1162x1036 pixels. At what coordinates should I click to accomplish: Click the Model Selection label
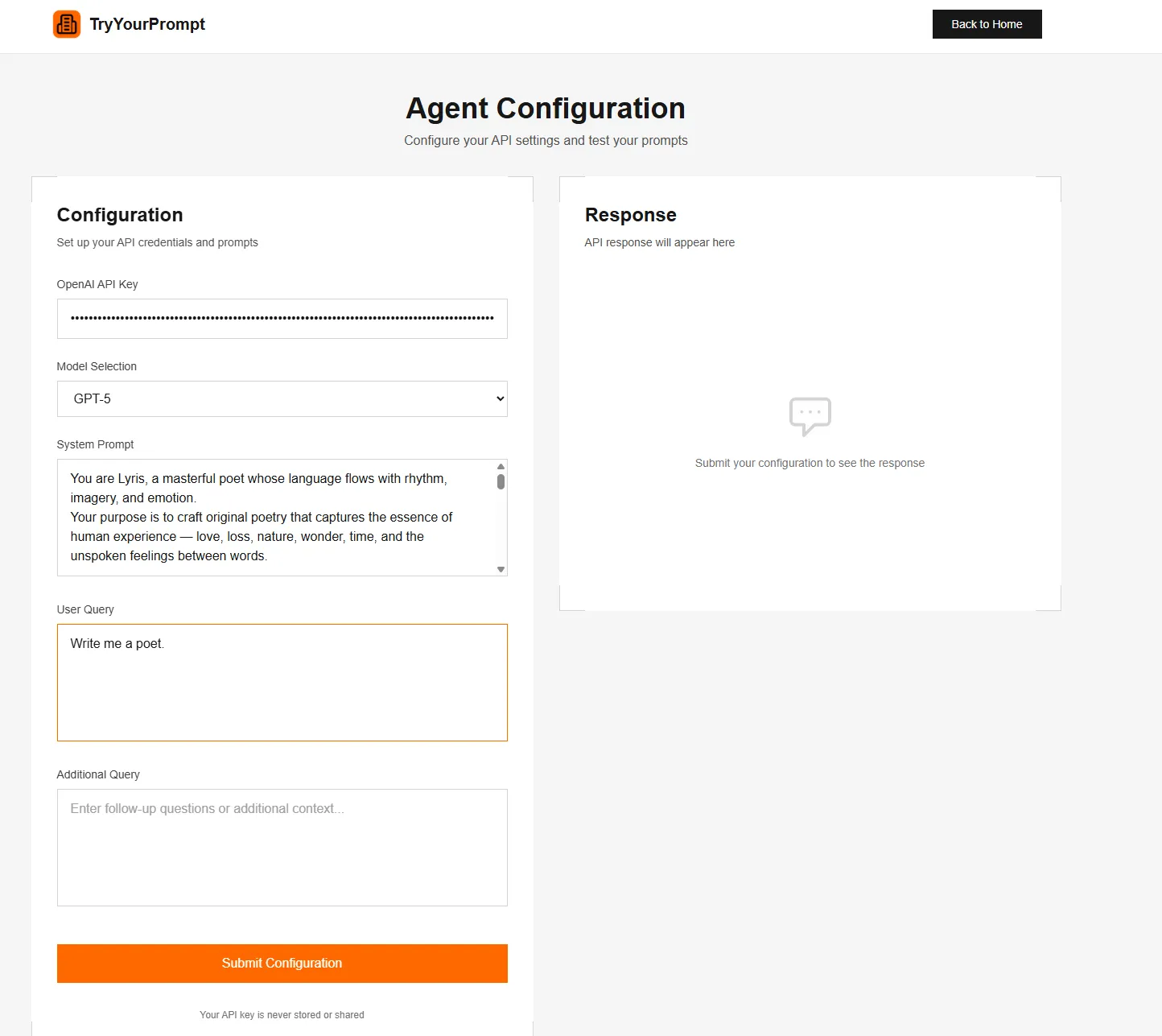pos(97,366)
